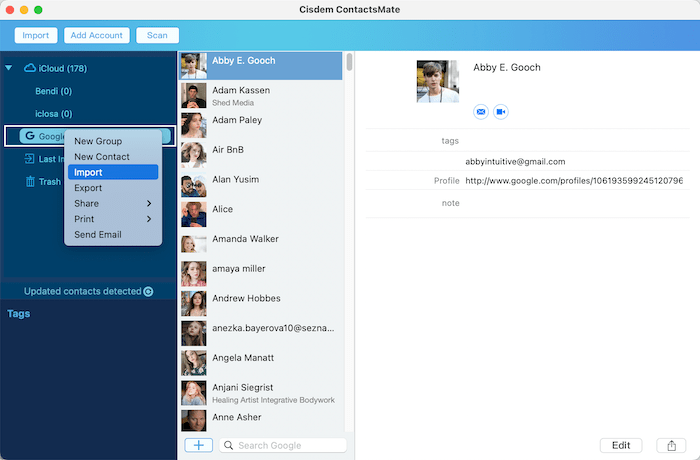Click the note field label

(x=450, y=203)
